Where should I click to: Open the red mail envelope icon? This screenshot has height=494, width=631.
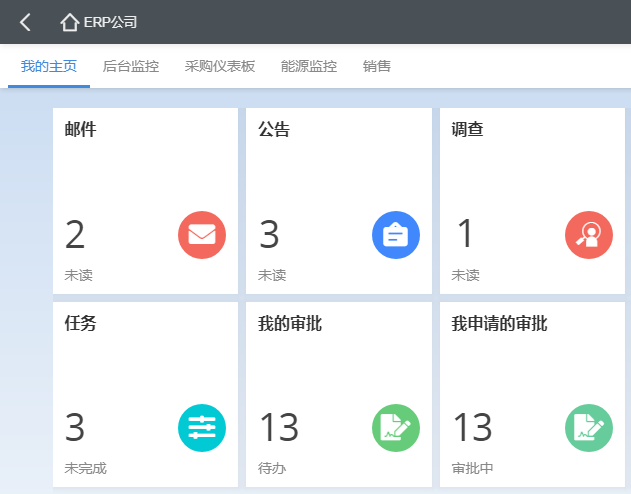coord(202,235)
